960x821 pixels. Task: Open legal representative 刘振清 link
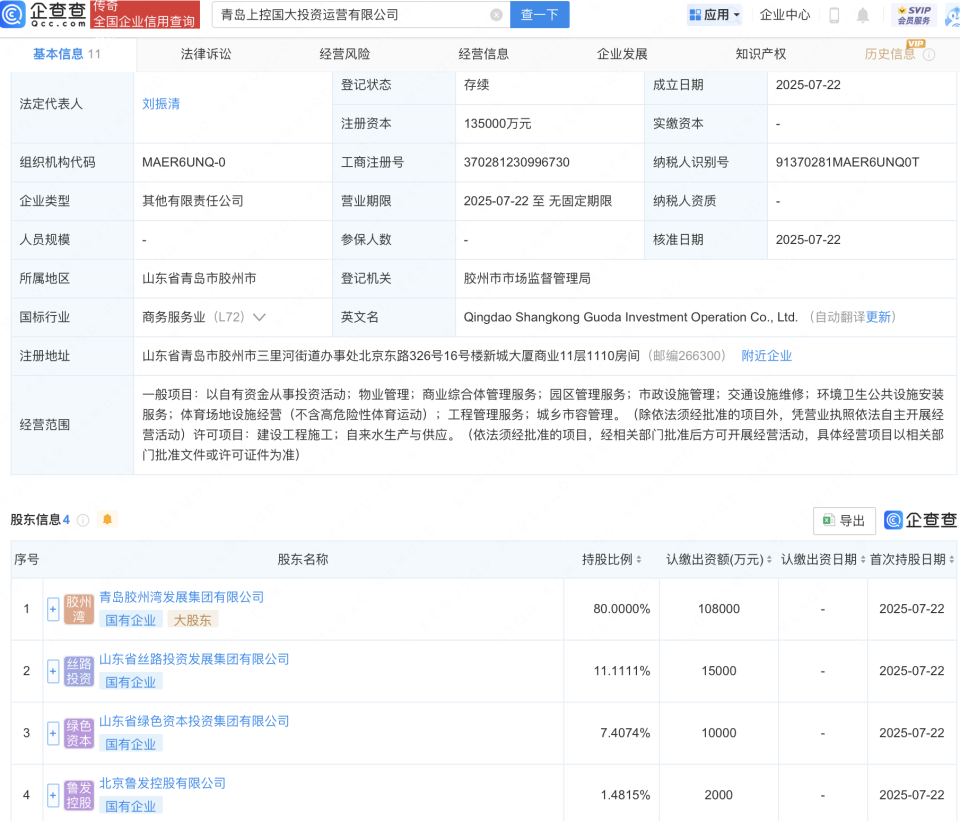tap(161, 104)
